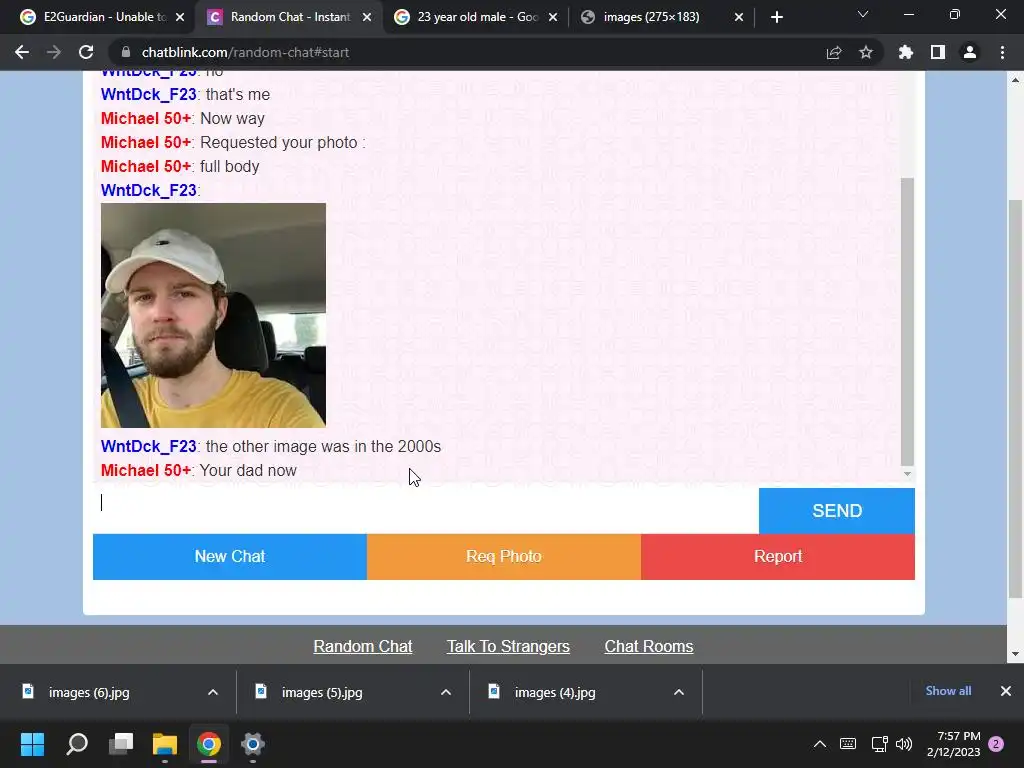Click the page scrollbar up arrow

click(x=1015, y=80)
